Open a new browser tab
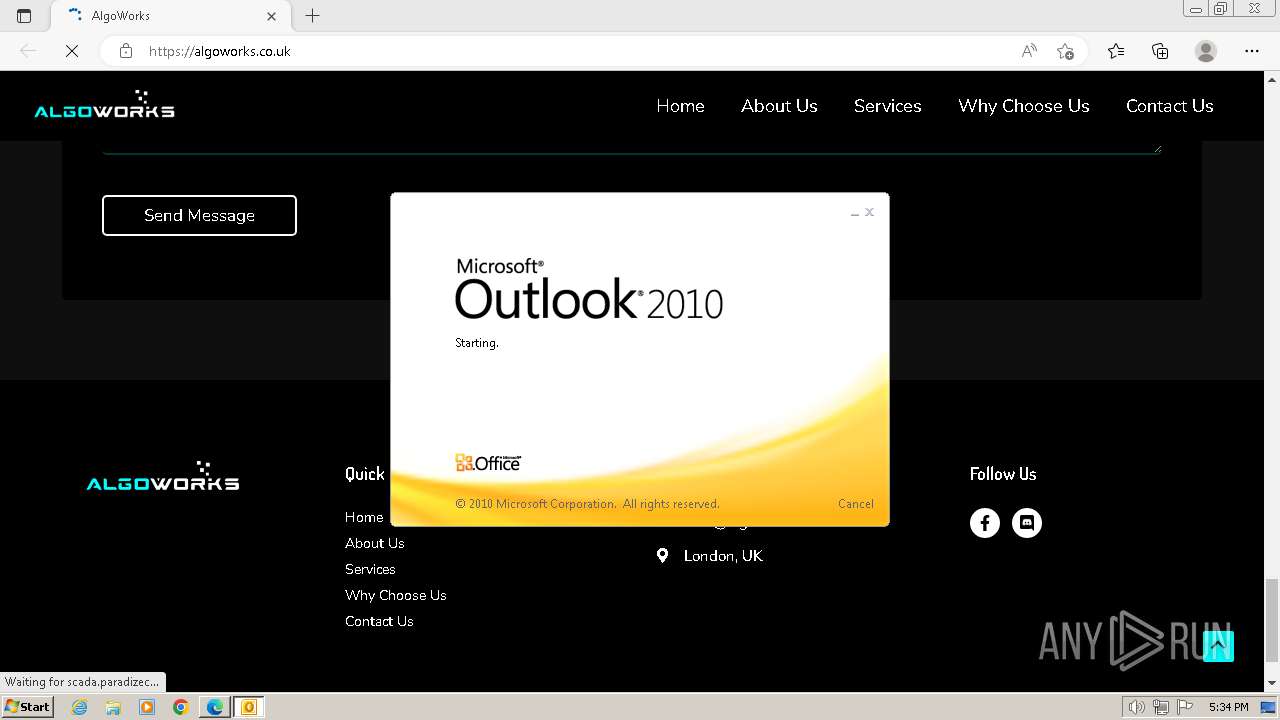The image size is (1280, 720). (x=312, y=16)
